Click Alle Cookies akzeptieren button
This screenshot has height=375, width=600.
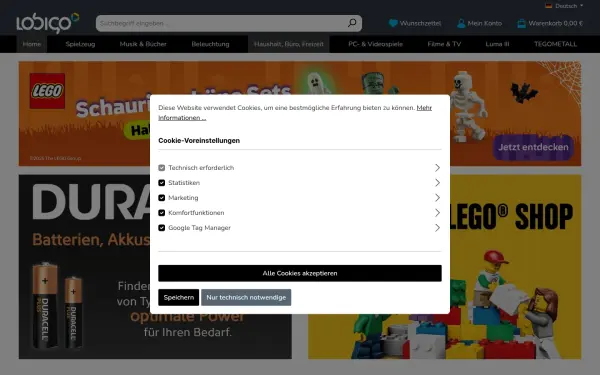(x=300, y=273)
